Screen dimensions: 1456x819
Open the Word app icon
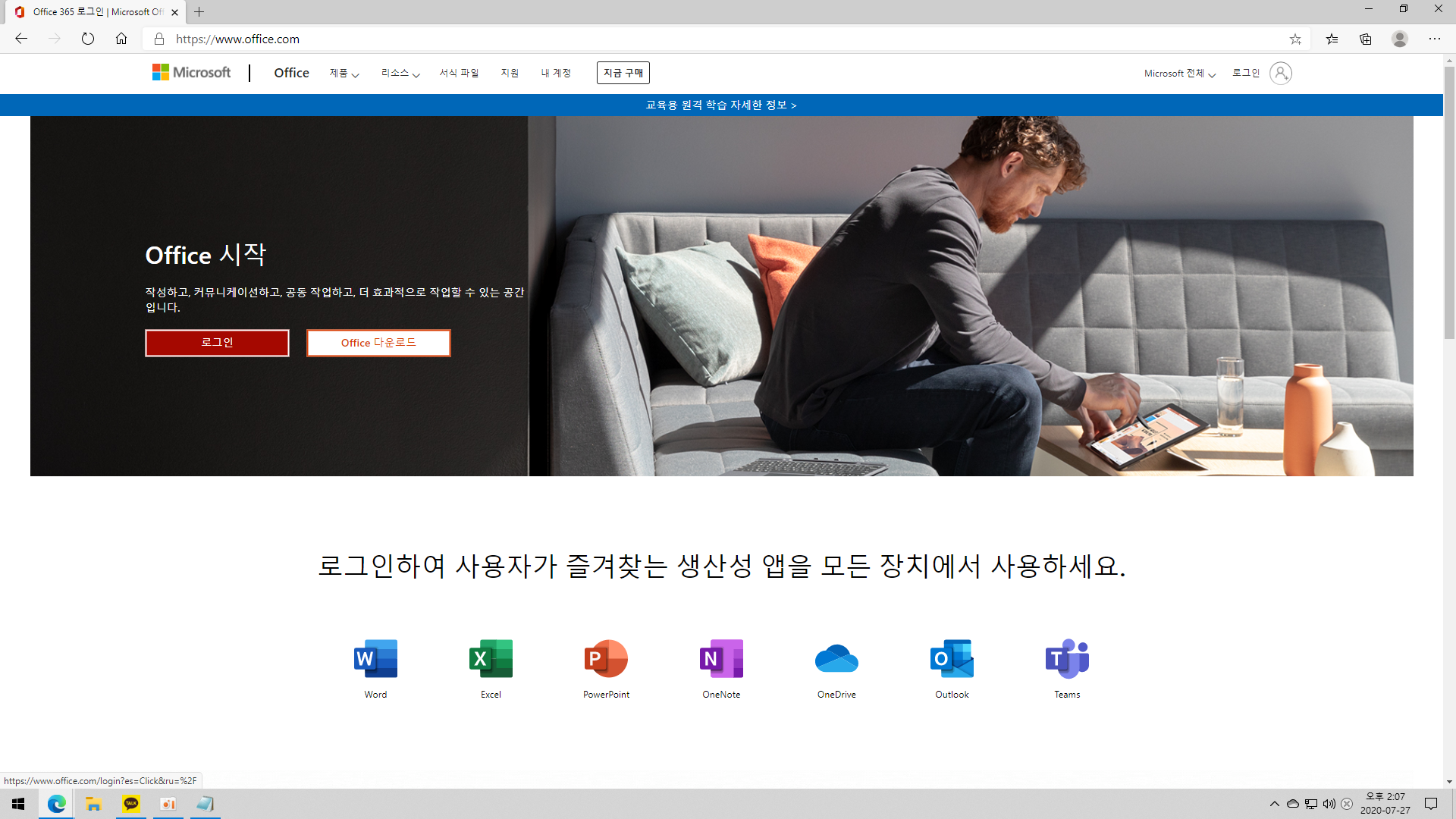coord(375,658)
